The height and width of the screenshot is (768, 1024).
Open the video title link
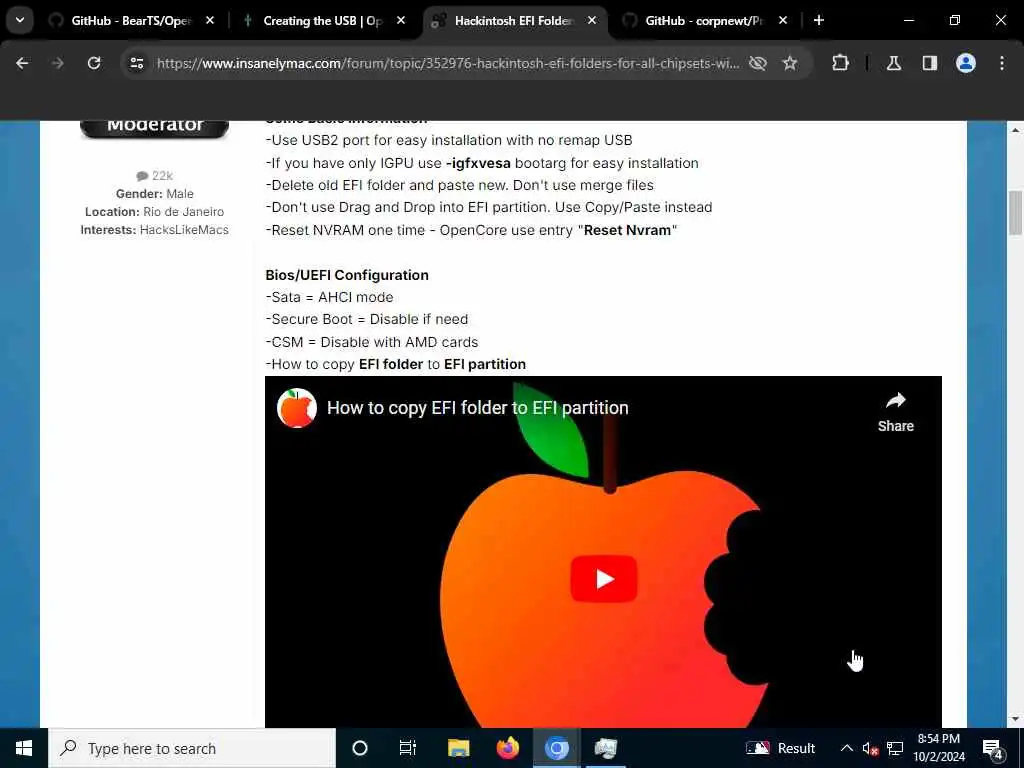pos(477,408)
